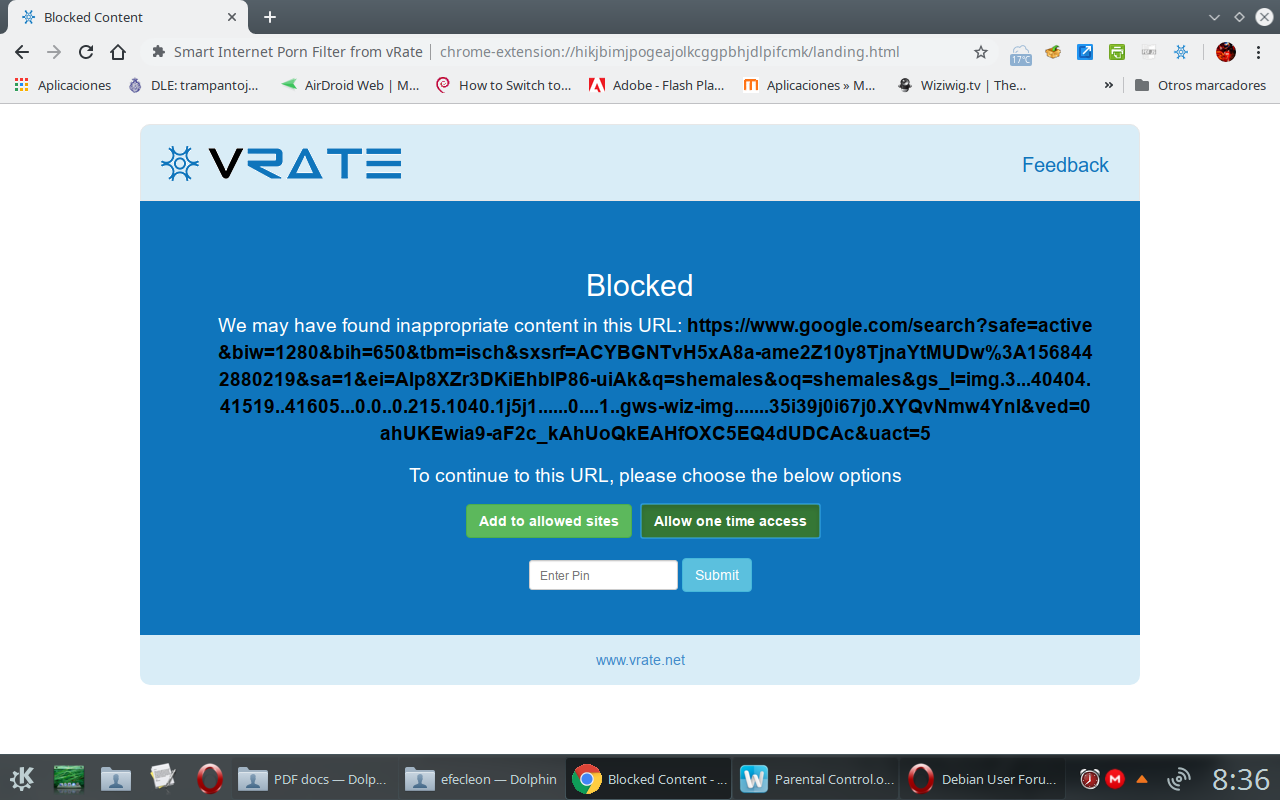
Task: Launch Opera from the taskbar launcher
Action: tap(209, 778)
